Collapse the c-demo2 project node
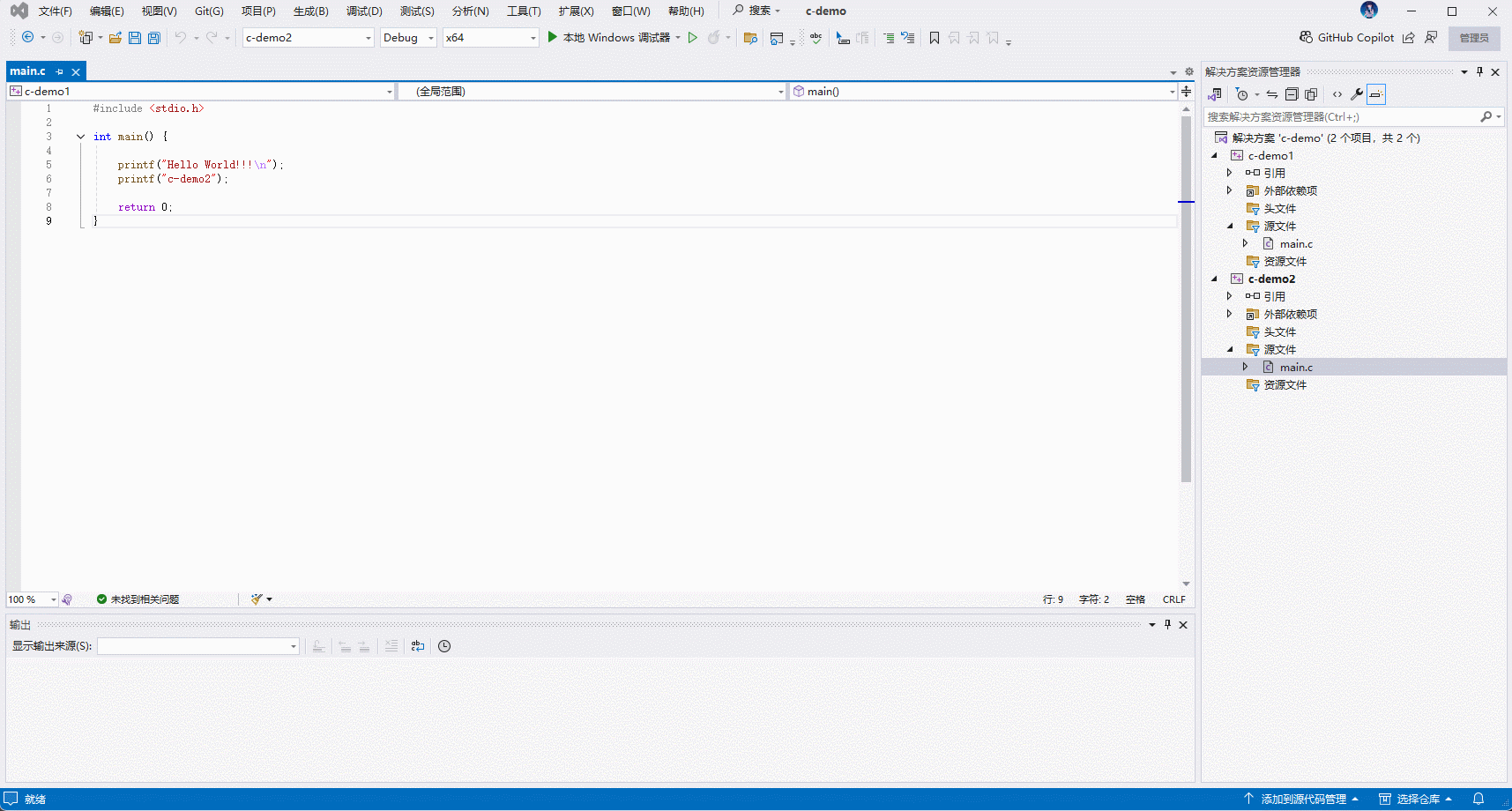Viewport: 1512px width, 811px height. click(1215, 279)
